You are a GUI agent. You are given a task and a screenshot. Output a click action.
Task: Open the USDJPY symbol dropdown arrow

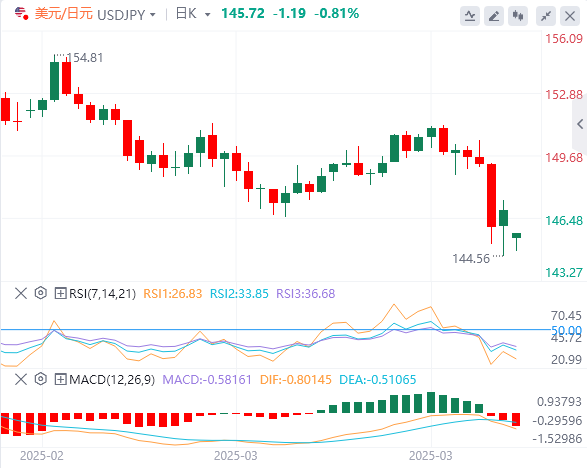pyautogui.click(x=152, y=15)
